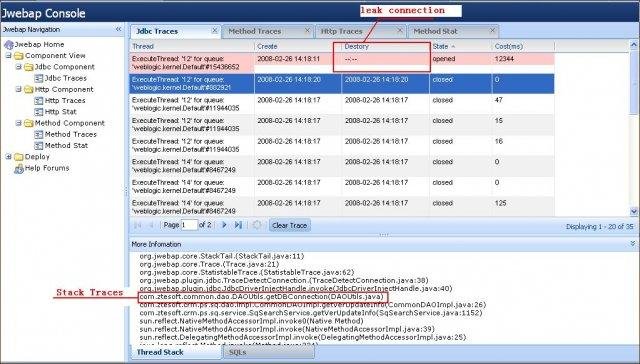Open Jwebap Home in navigation tree
The image size is (640, 364).
pos(39,44)
